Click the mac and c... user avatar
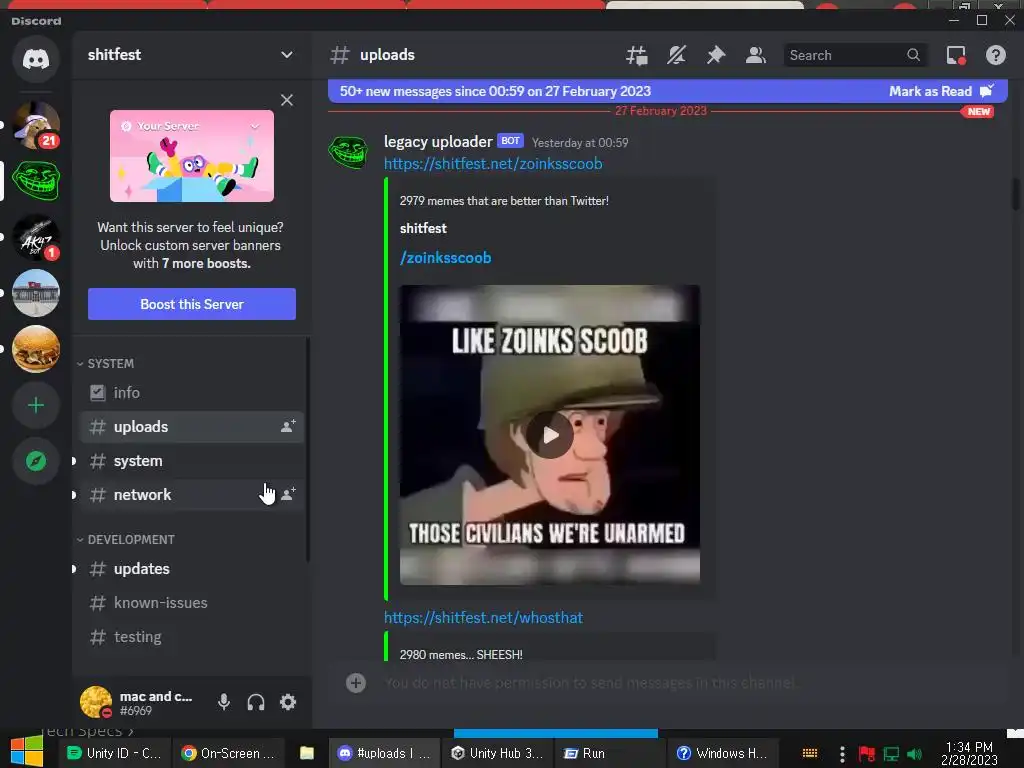1024x768 pixels. pos(96,702)
